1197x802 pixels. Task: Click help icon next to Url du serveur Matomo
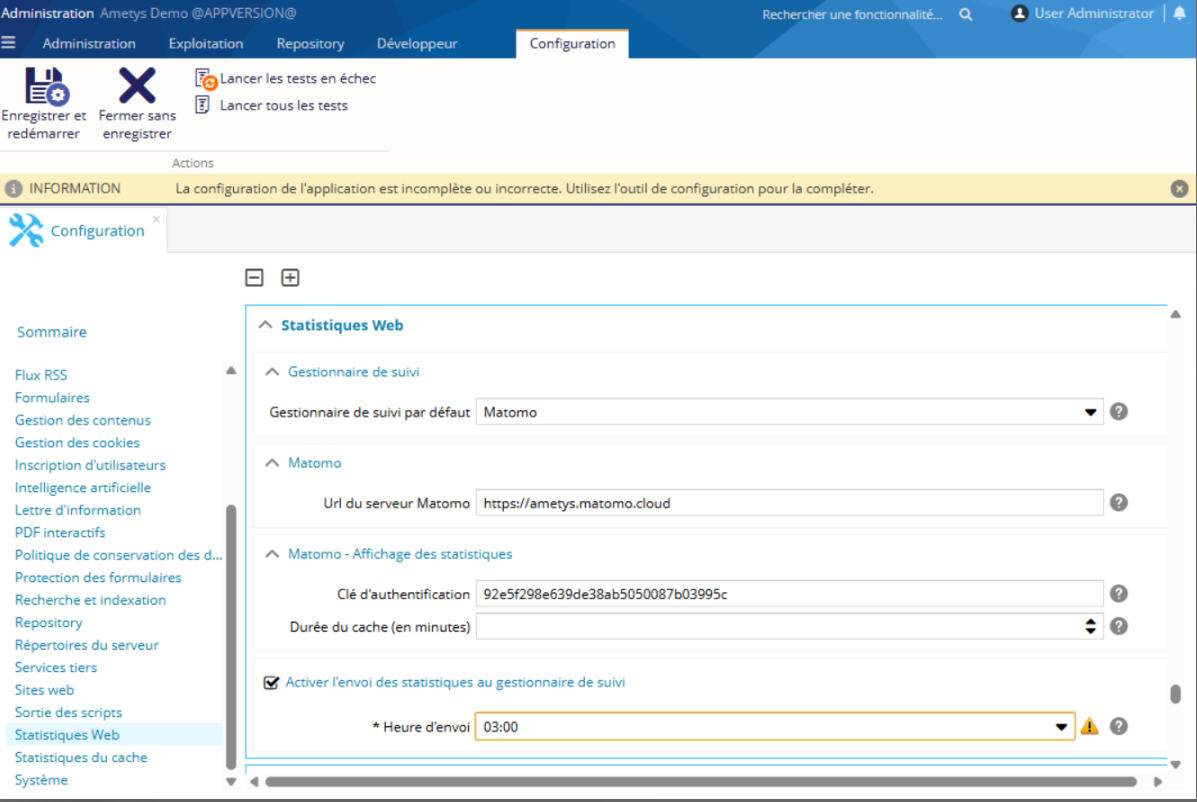click(1119, 503)
